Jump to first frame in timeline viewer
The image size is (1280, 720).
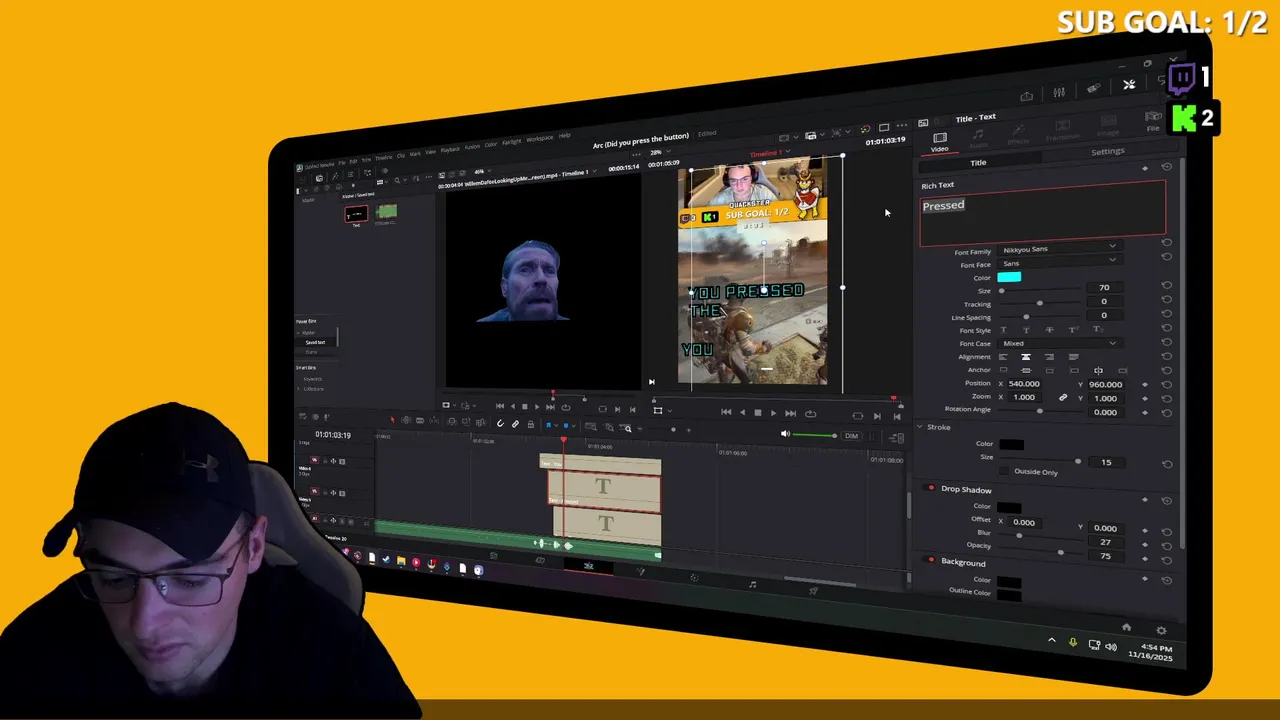pos(726,412)
